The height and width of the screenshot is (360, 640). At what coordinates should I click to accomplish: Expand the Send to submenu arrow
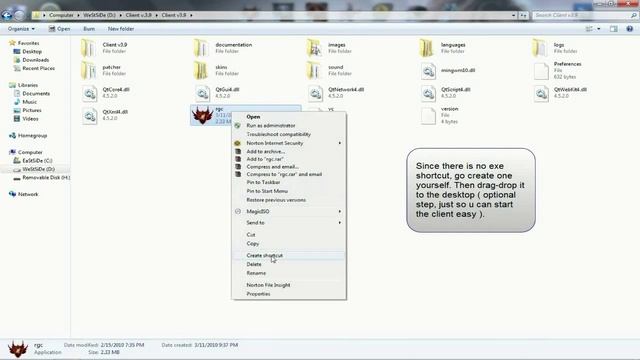[x=340, y=222]
